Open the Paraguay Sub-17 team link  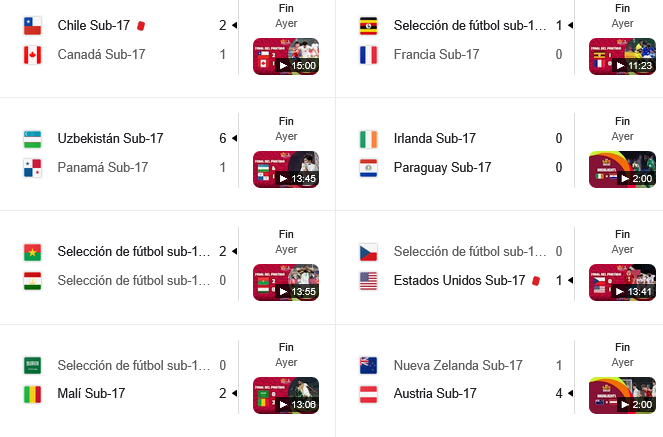pyautogui.click(x=442, y=167)
